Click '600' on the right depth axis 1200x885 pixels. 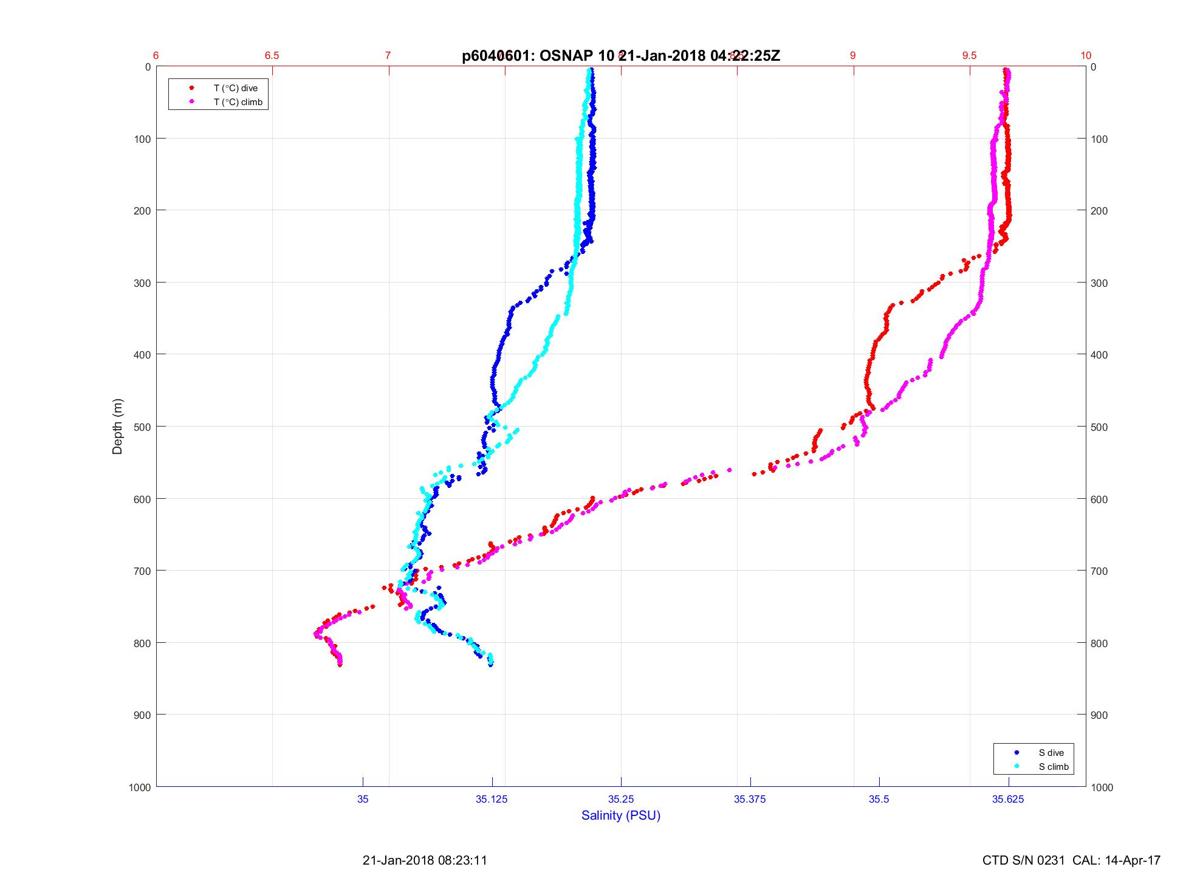click(1100, 499)
